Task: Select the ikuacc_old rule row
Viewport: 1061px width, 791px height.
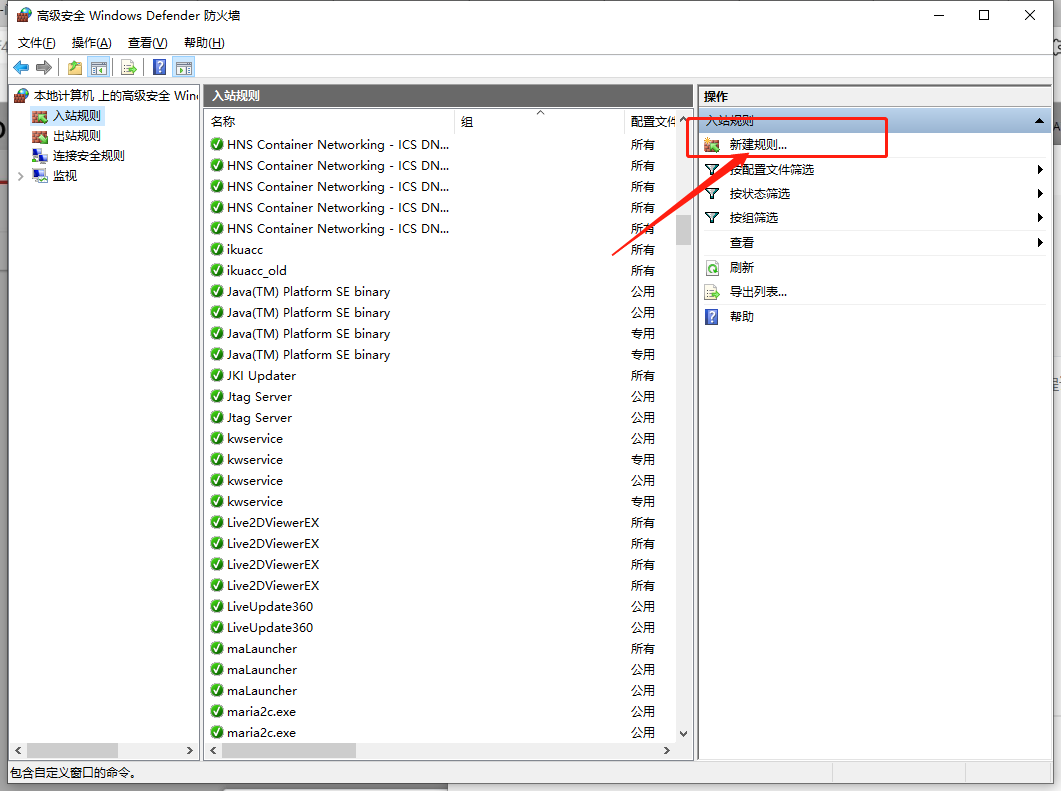Action: pos(441,270)
